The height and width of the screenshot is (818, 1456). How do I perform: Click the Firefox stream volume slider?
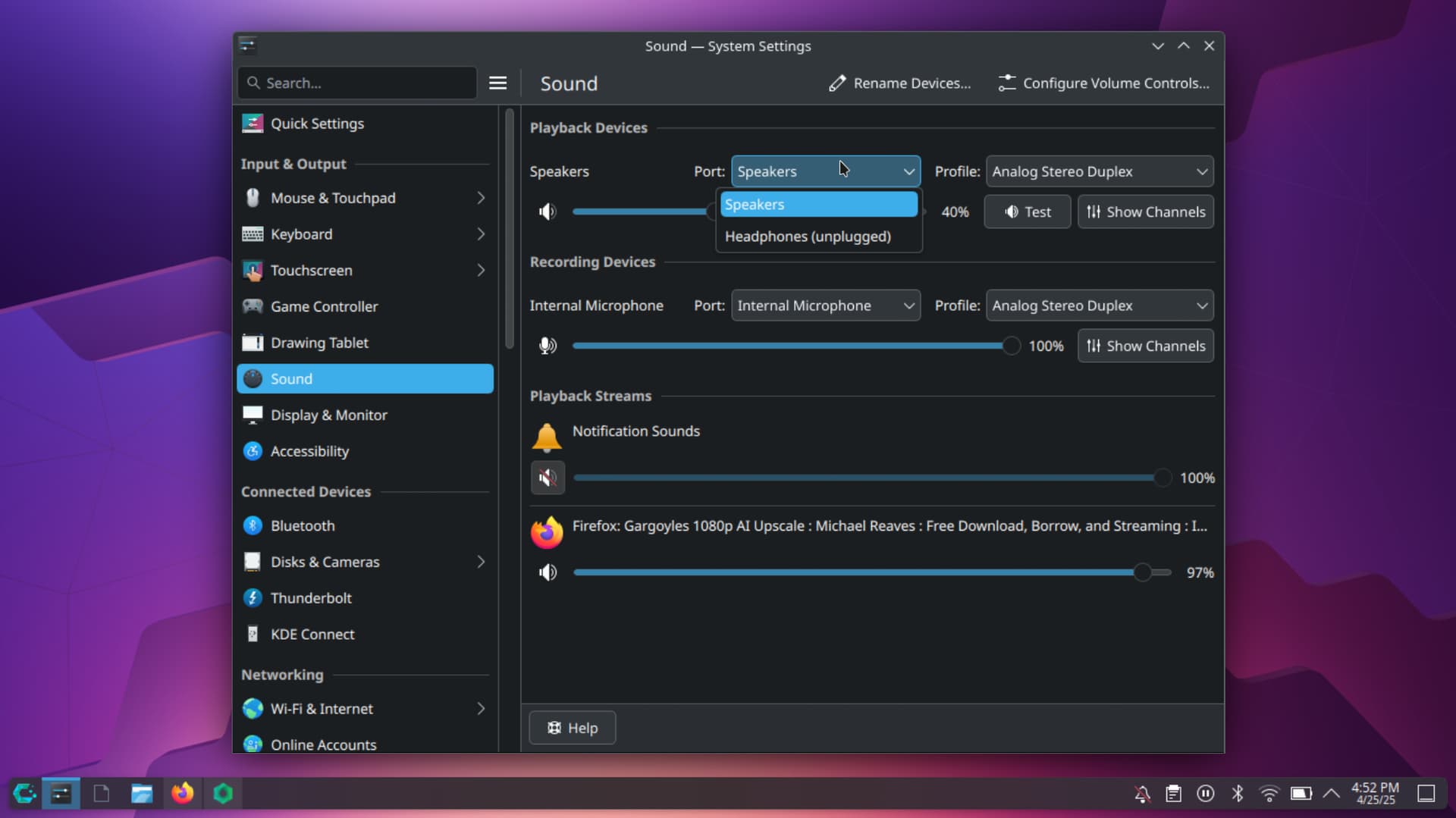click(x=872, y=572)
